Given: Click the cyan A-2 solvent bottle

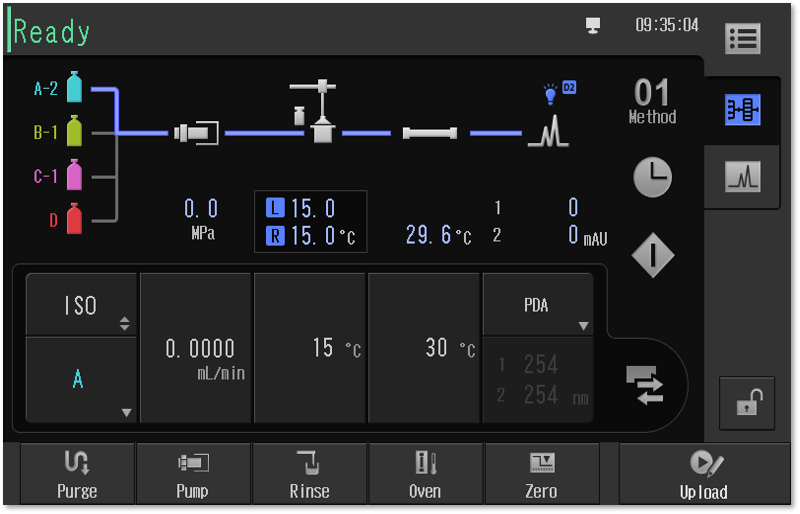Looking at the screenshot, I should click(74, 88).
